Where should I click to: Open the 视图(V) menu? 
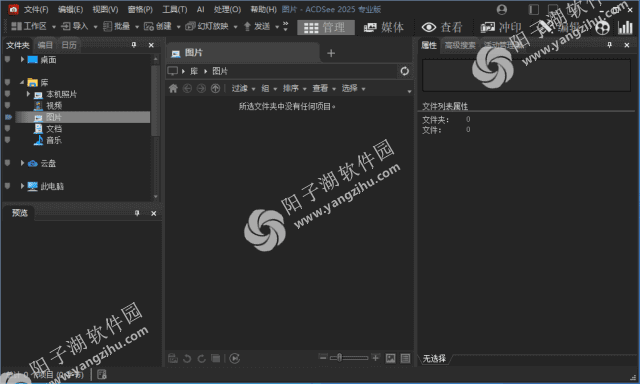click(105, 9)
